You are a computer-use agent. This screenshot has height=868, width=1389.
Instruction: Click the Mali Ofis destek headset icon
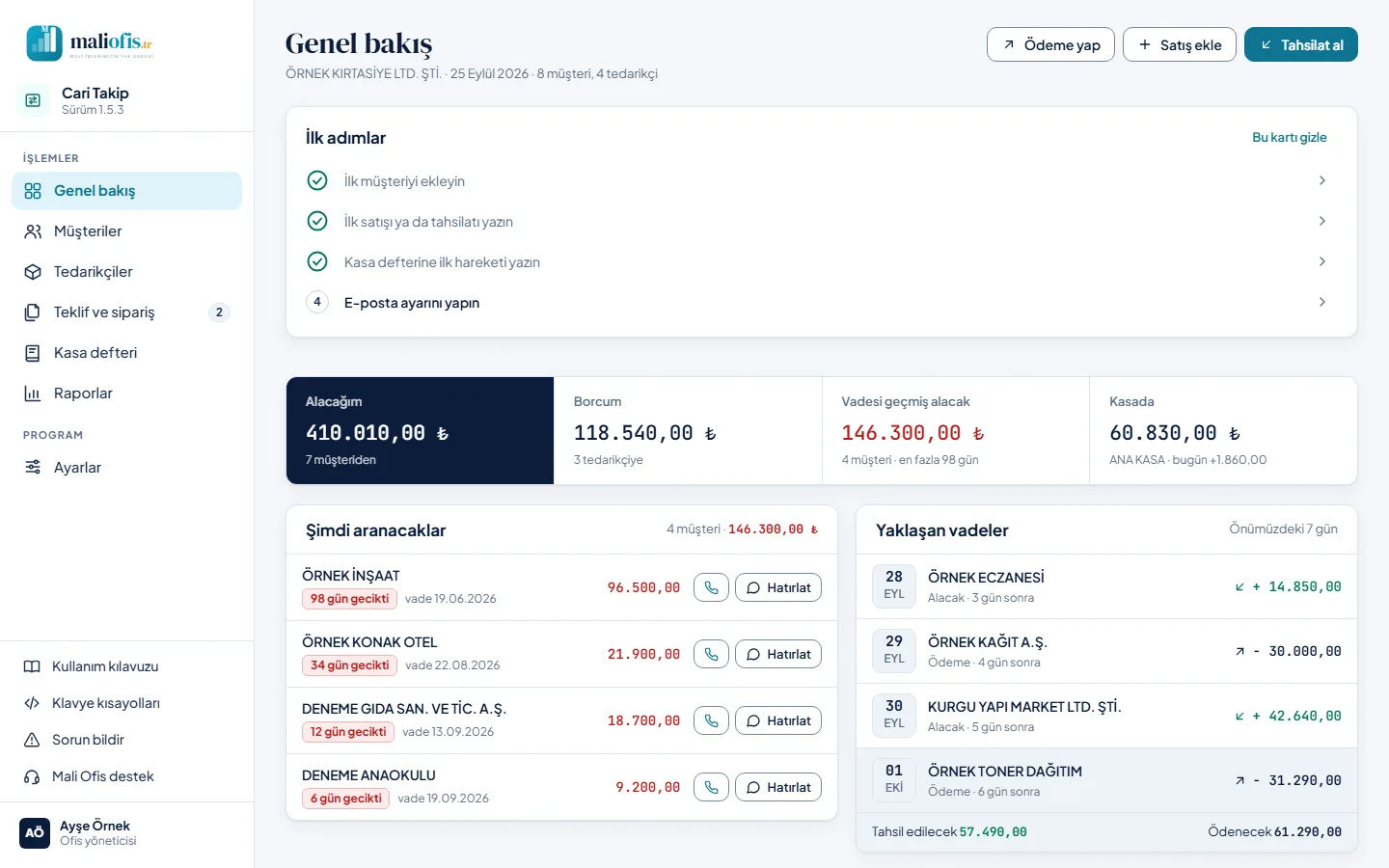[32, 776]
